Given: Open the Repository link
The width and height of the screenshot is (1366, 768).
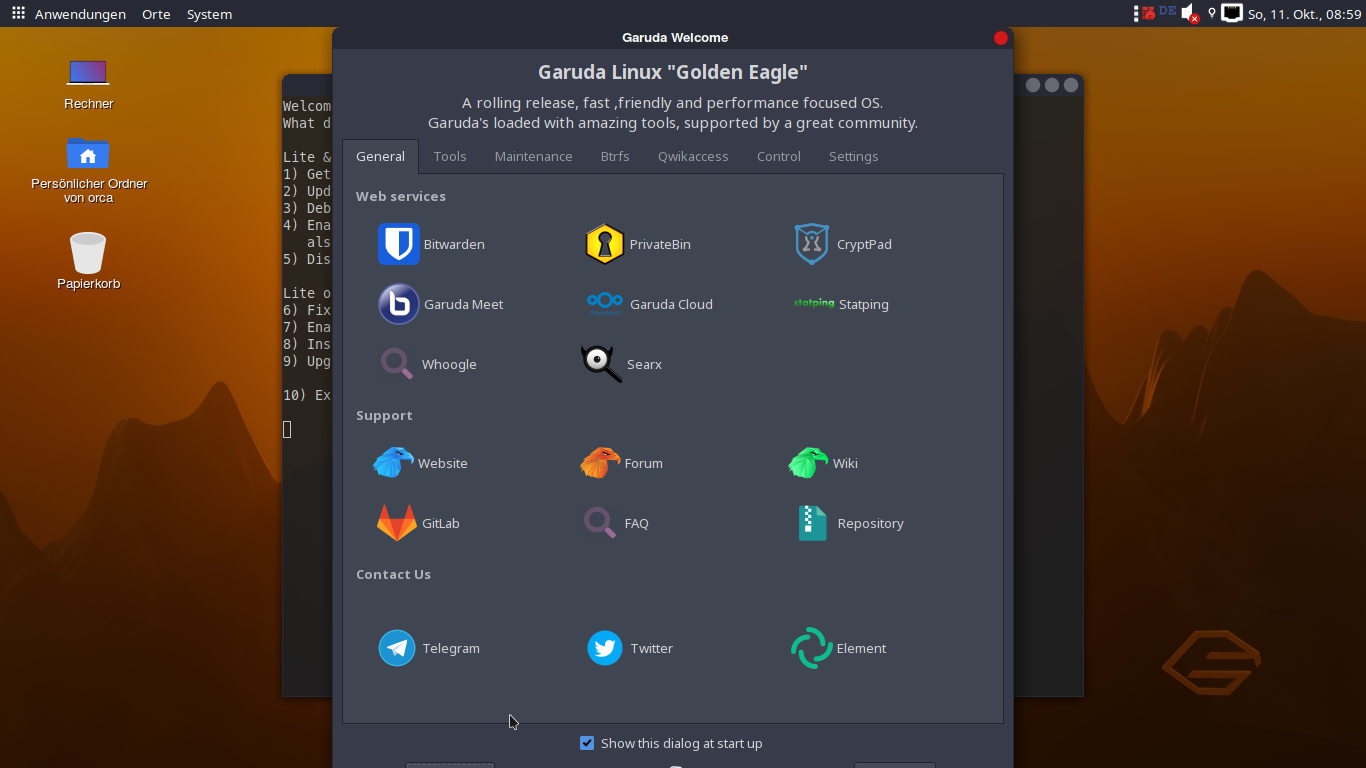Looking at the screenshot, I should pyautogui.click(x=850, y=523).
